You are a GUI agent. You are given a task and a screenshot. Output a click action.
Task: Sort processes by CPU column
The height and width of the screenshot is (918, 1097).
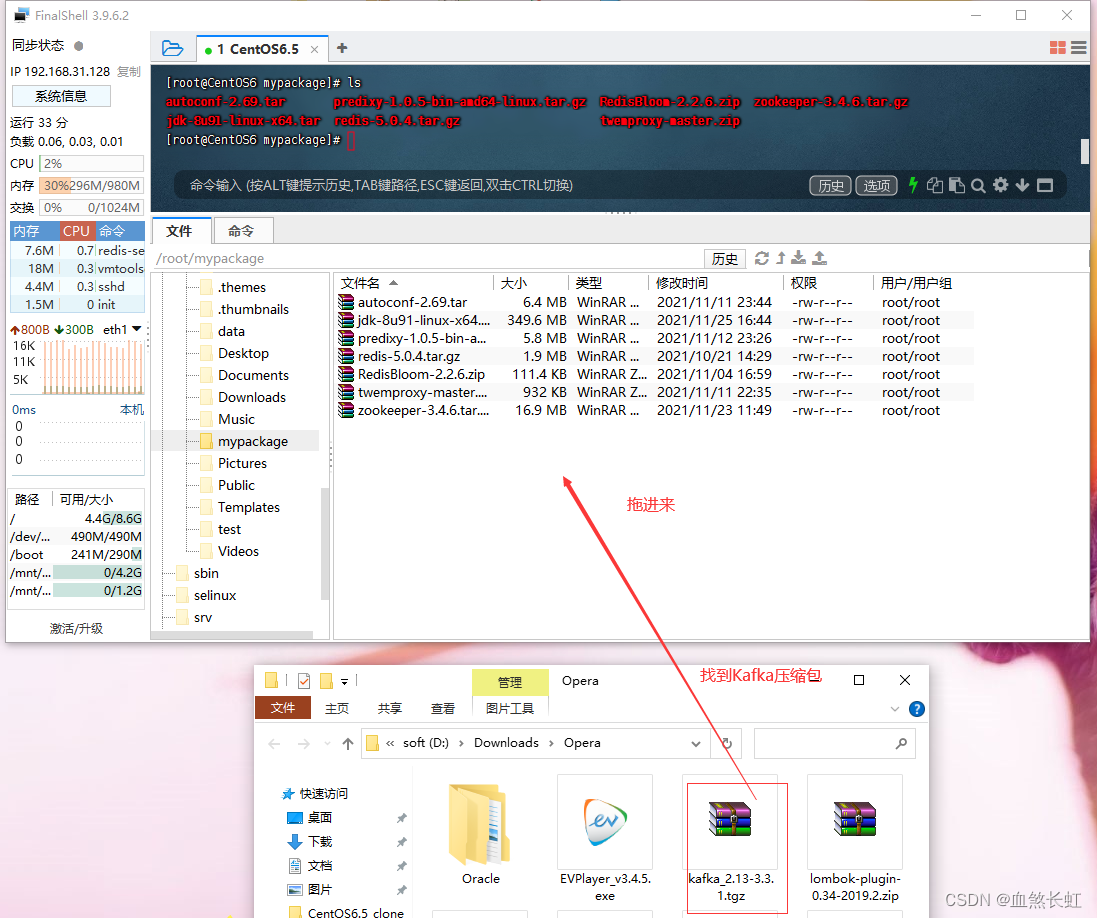77,231
